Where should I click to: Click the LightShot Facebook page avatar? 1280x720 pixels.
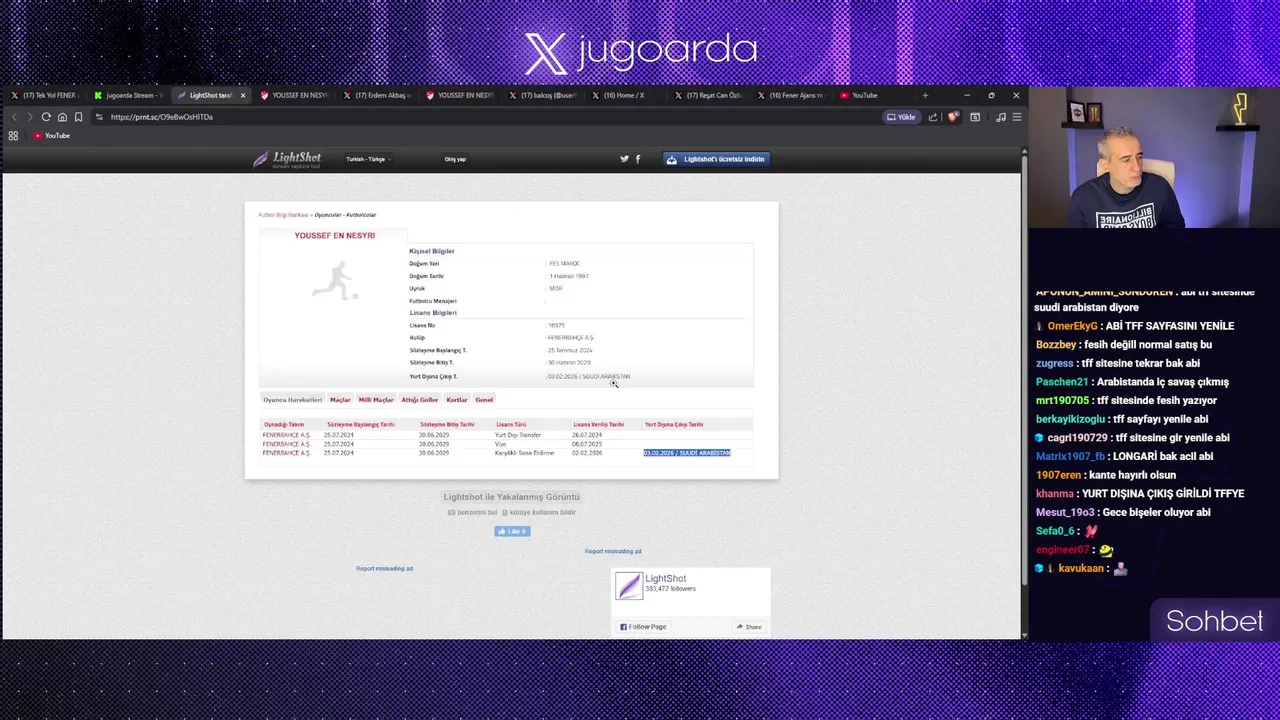pyautogui.click(x=629, y=586)
